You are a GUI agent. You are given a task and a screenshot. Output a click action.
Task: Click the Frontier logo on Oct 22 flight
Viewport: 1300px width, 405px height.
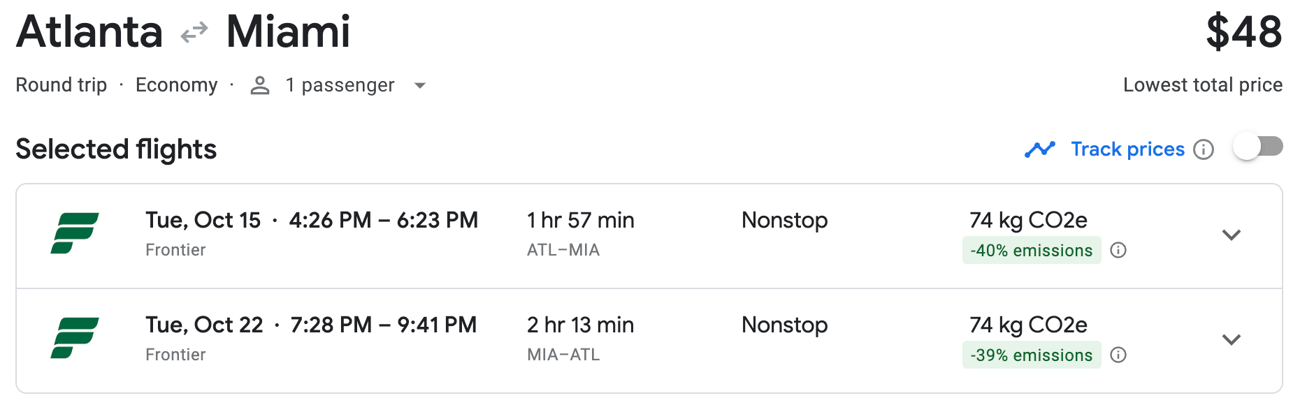(75, 338)
